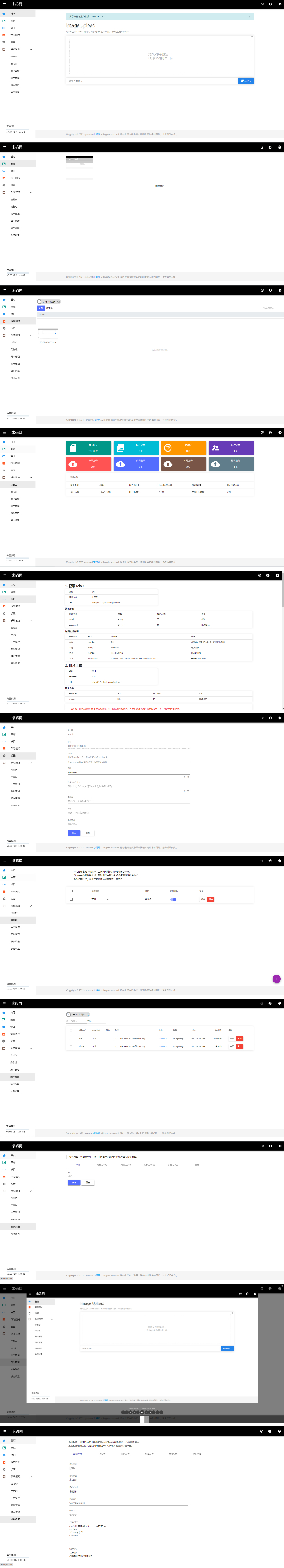Toggle the blue on/off switch in the table row

173,899
